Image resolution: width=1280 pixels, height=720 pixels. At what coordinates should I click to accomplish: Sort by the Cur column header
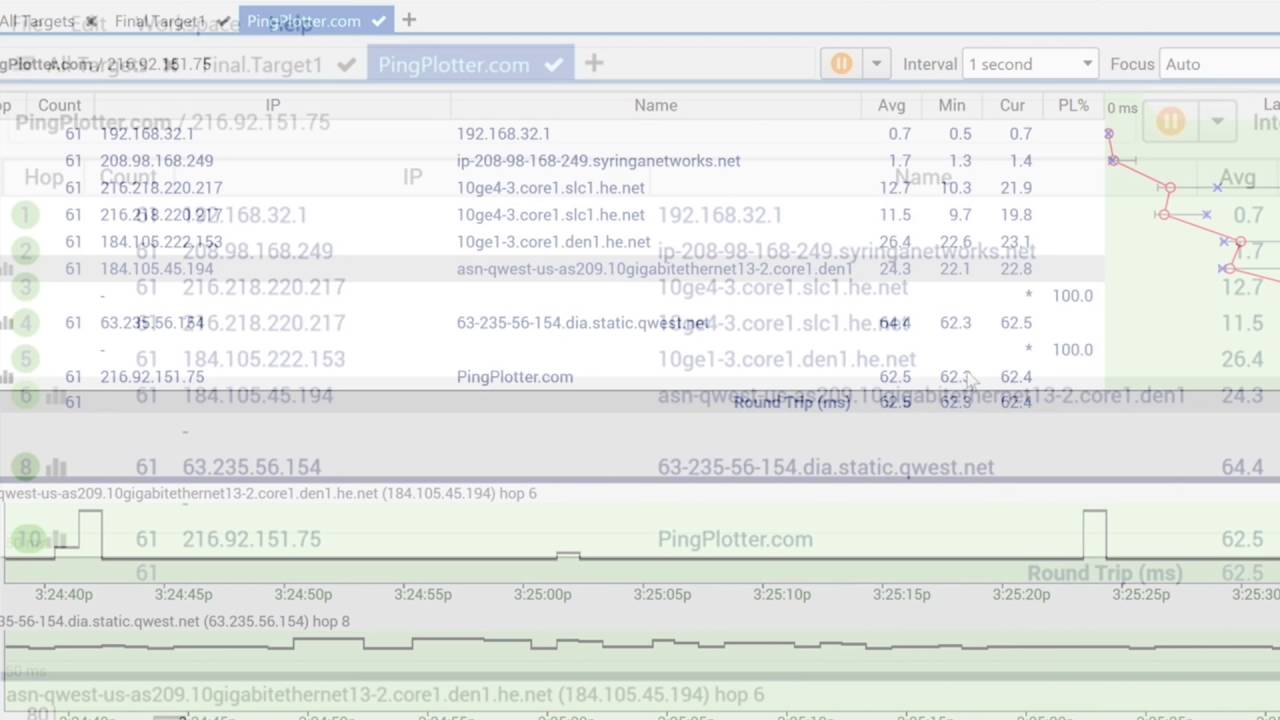pos(1012,105)
